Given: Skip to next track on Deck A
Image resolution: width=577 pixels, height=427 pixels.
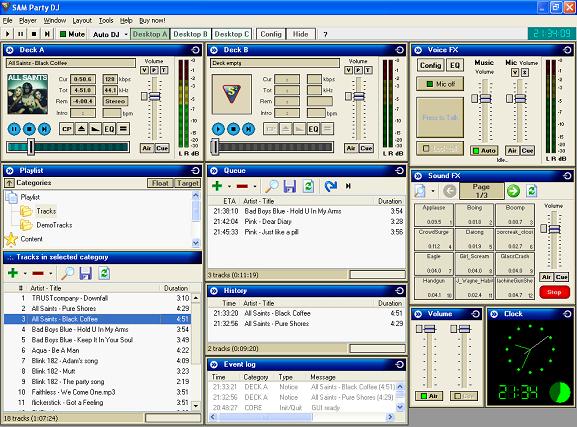Looking at the screenshot, I should click(x=44, y=129).
